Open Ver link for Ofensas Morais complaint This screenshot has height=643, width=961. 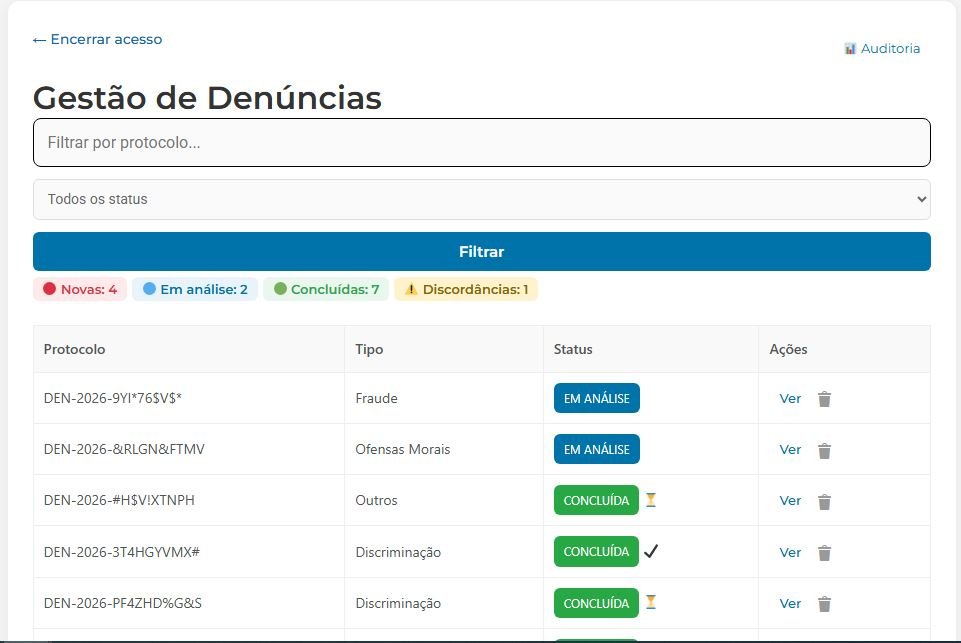coord(790,450)
